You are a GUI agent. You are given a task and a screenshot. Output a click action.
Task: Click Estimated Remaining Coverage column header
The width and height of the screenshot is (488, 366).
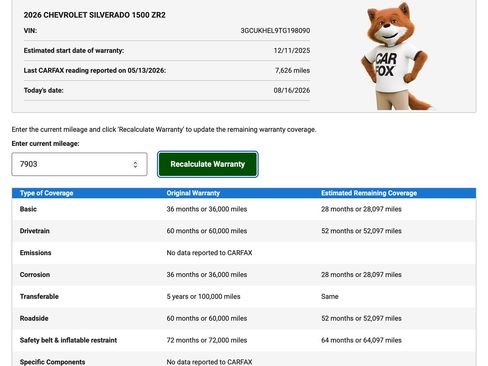(x=369, y=193)
